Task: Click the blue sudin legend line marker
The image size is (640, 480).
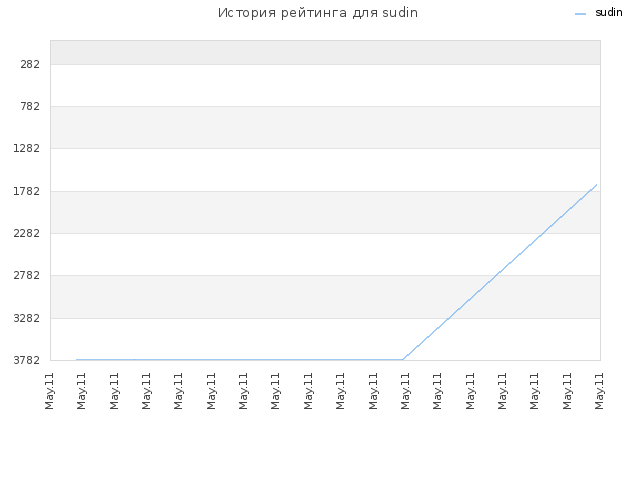Action: 580,14
